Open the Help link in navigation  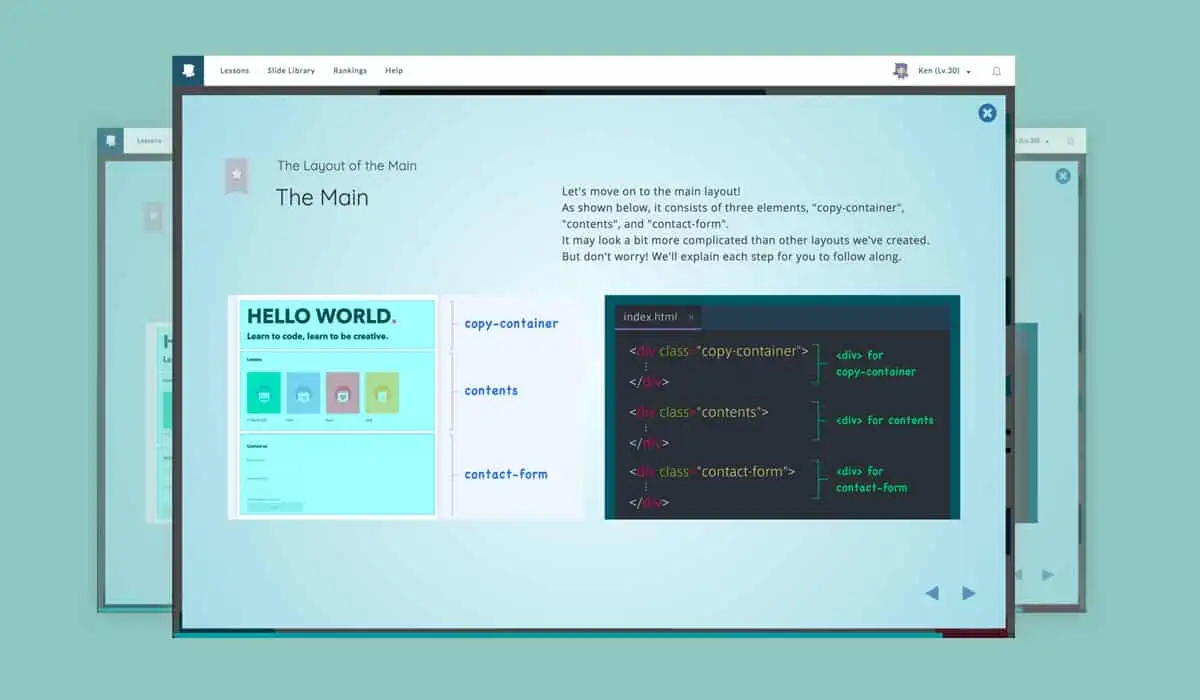pyautogui.click(x=394, y=71)
